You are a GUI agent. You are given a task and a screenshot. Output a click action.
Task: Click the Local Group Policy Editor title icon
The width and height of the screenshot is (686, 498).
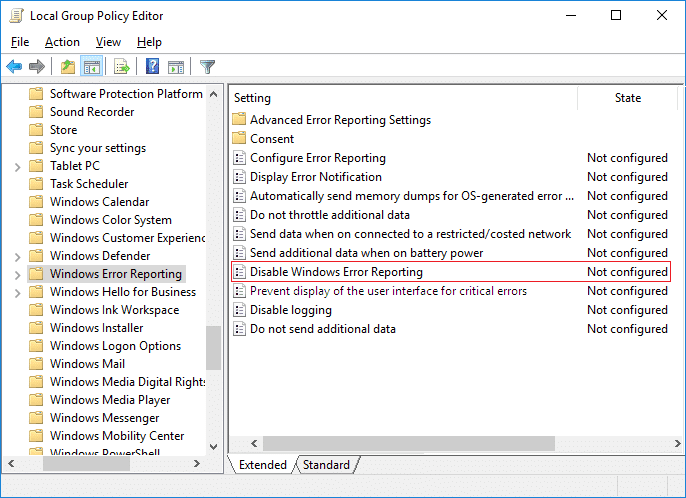(x=16, y=16)
